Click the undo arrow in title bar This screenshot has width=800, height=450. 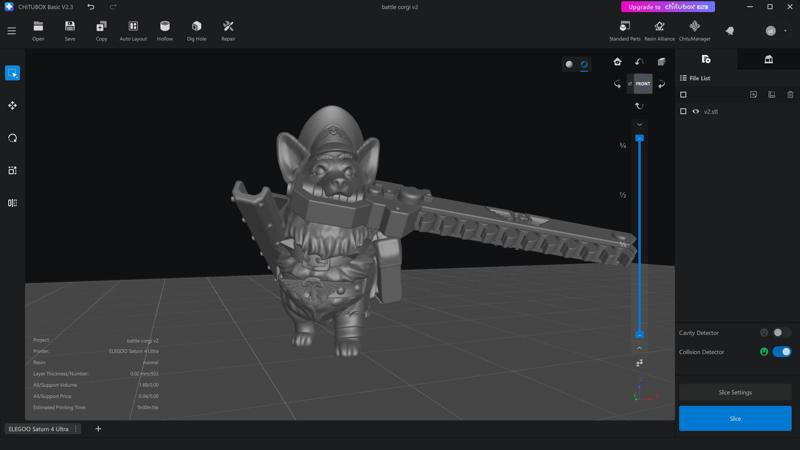pos(91,7)
